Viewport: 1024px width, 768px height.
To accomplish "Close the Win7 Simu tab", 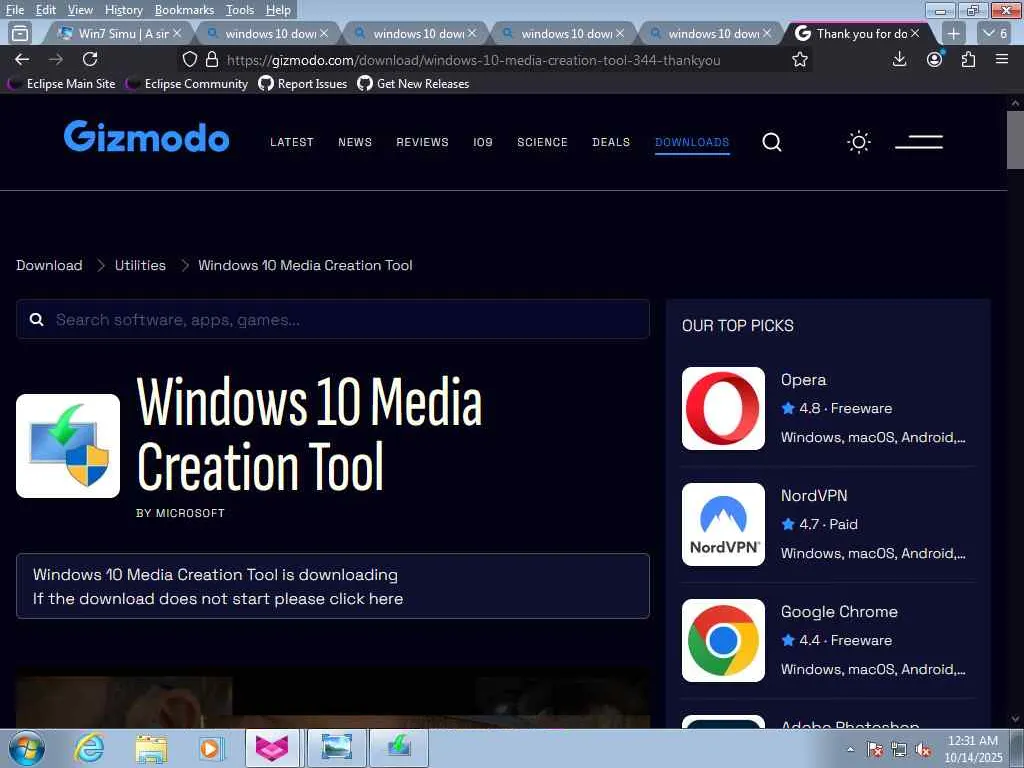I will 177,33.
